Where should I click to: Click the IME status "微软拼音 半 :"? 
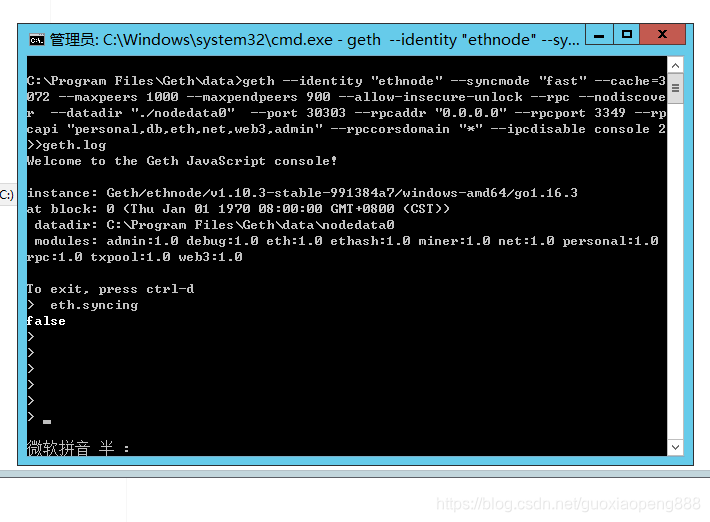78,448
